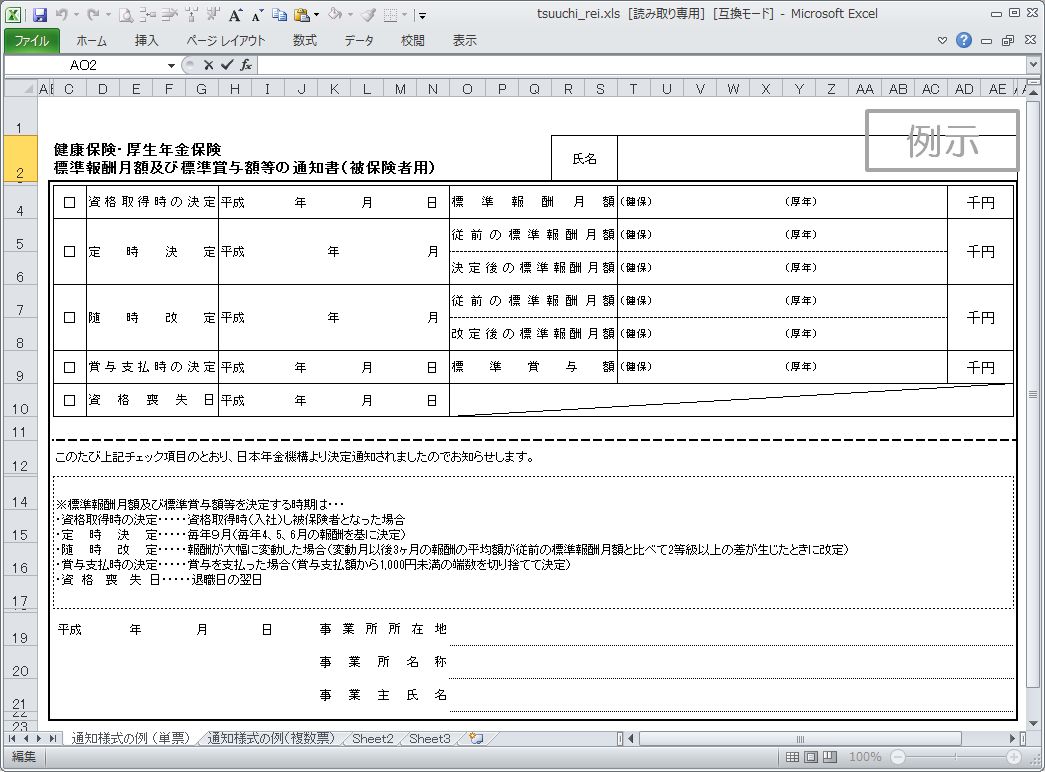
Task: Check the 定時決定 checkbox
Action: pyautogui.click(x=68, y=251)
